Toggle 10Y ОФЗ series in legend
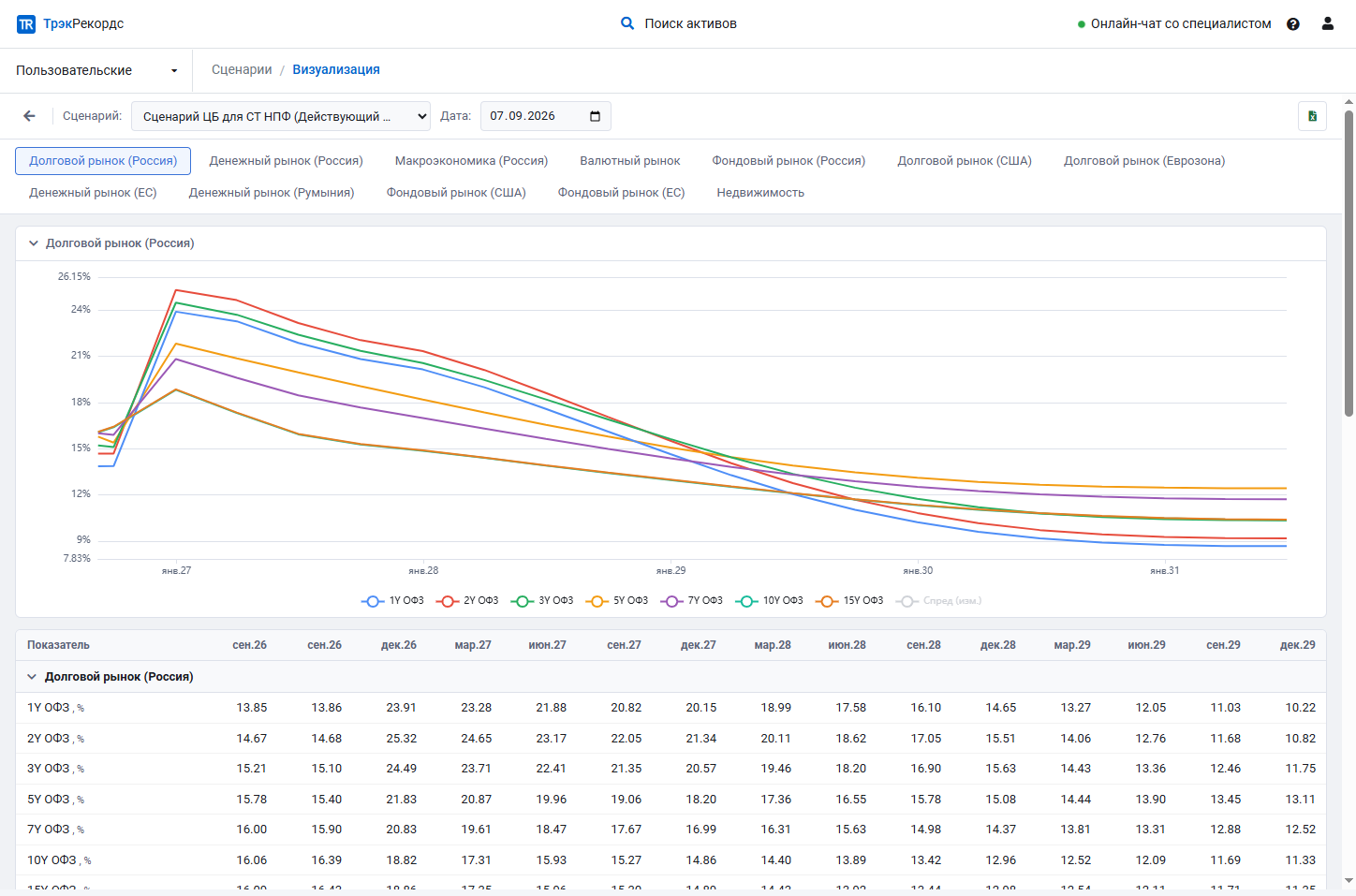 [770, 601]
